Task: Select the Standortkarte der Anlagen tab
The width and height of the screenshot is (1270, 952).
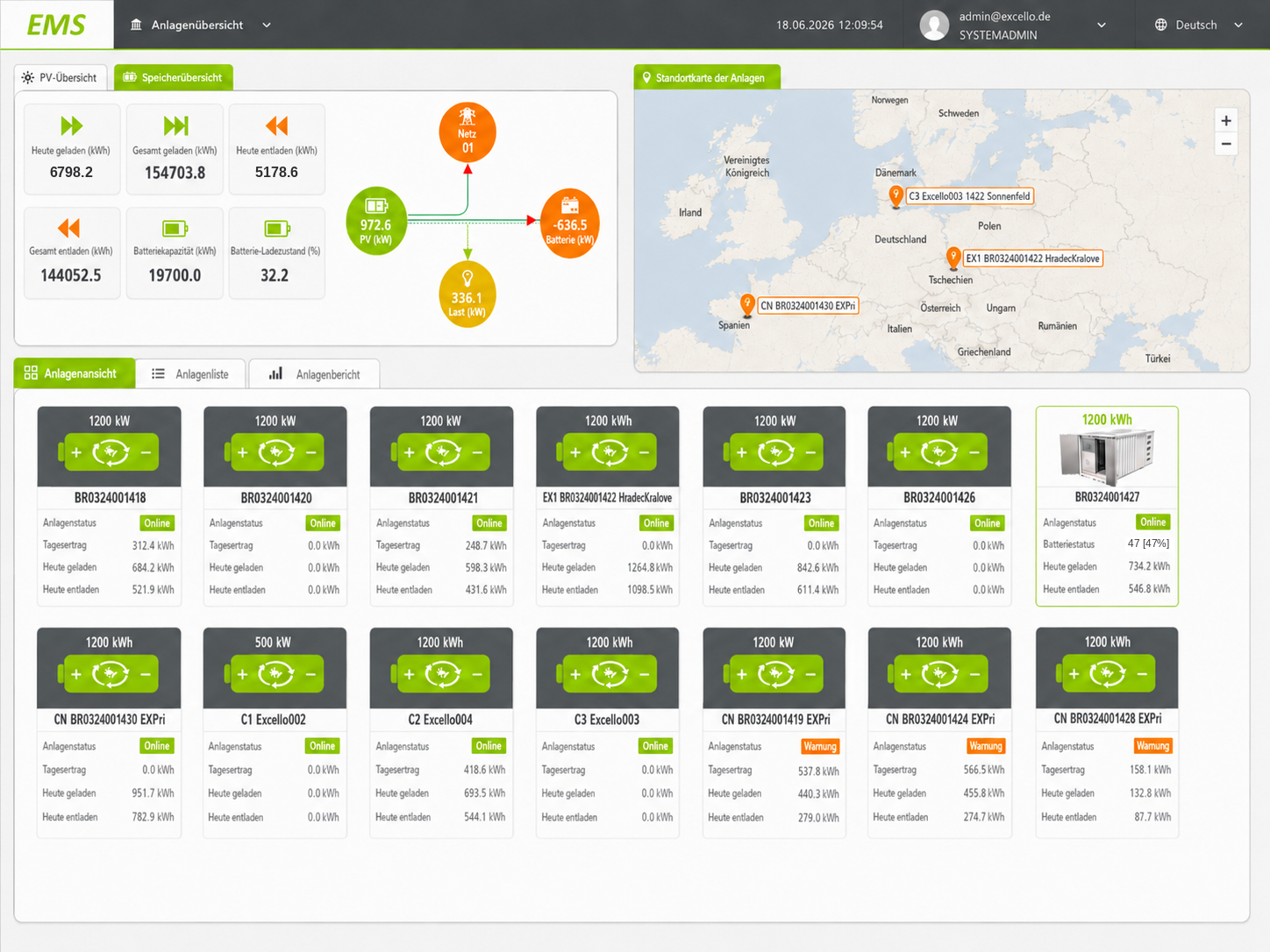Action: tap(707, 77)
